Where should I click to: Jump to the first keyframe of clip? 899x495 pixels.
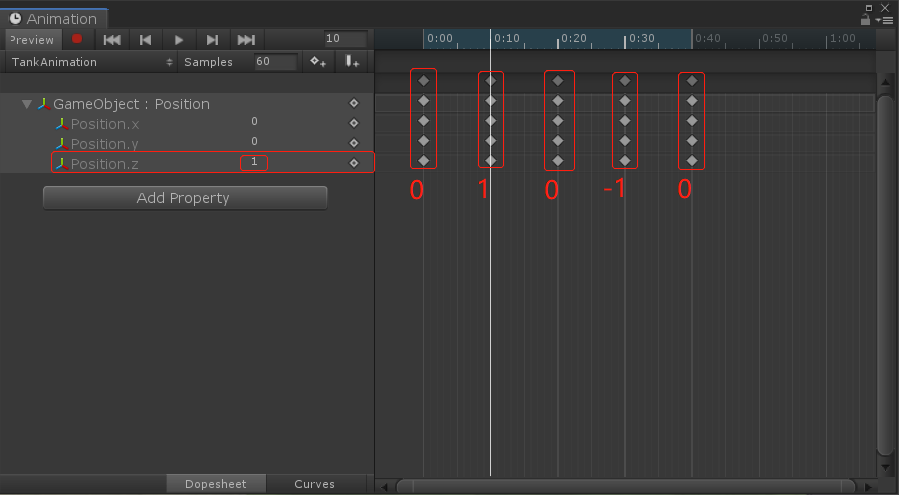coord(112,40)
